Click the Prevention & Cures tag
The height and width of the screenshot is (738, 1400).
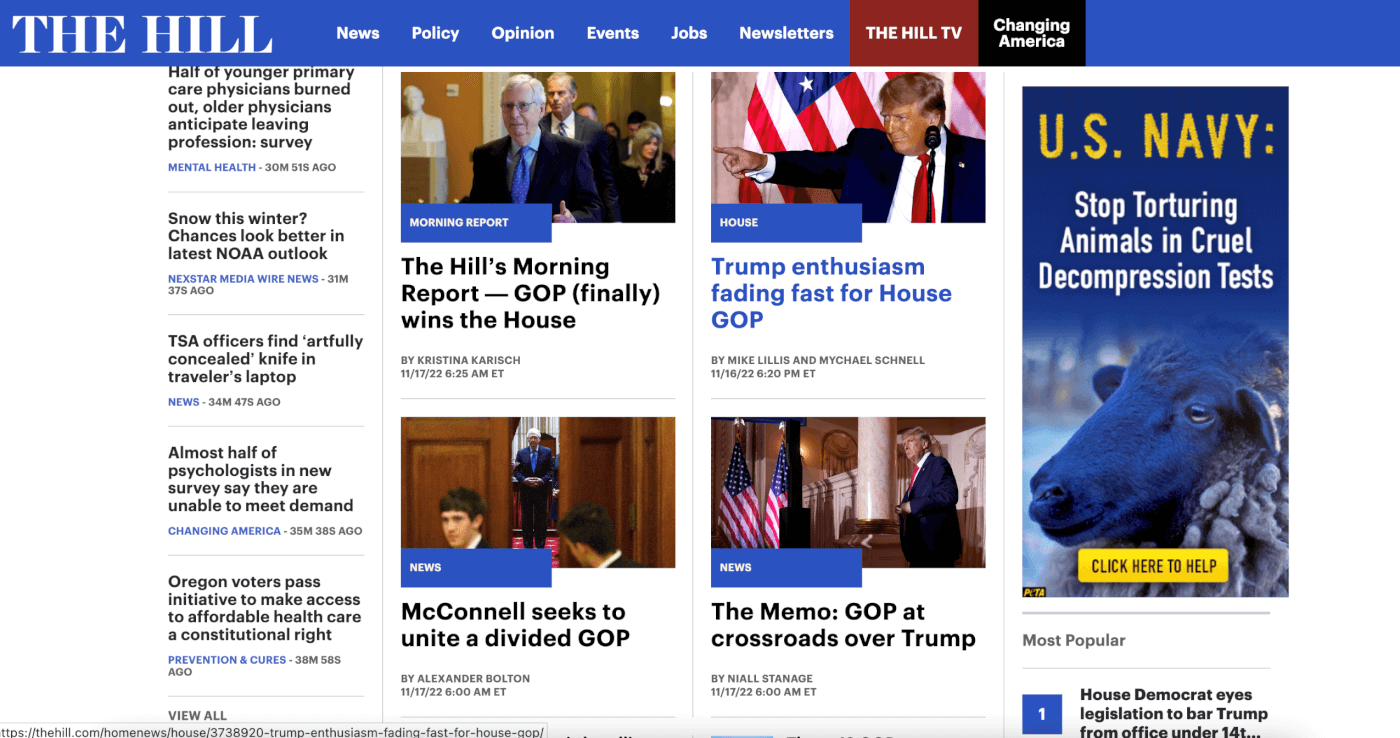pos(227,660)
